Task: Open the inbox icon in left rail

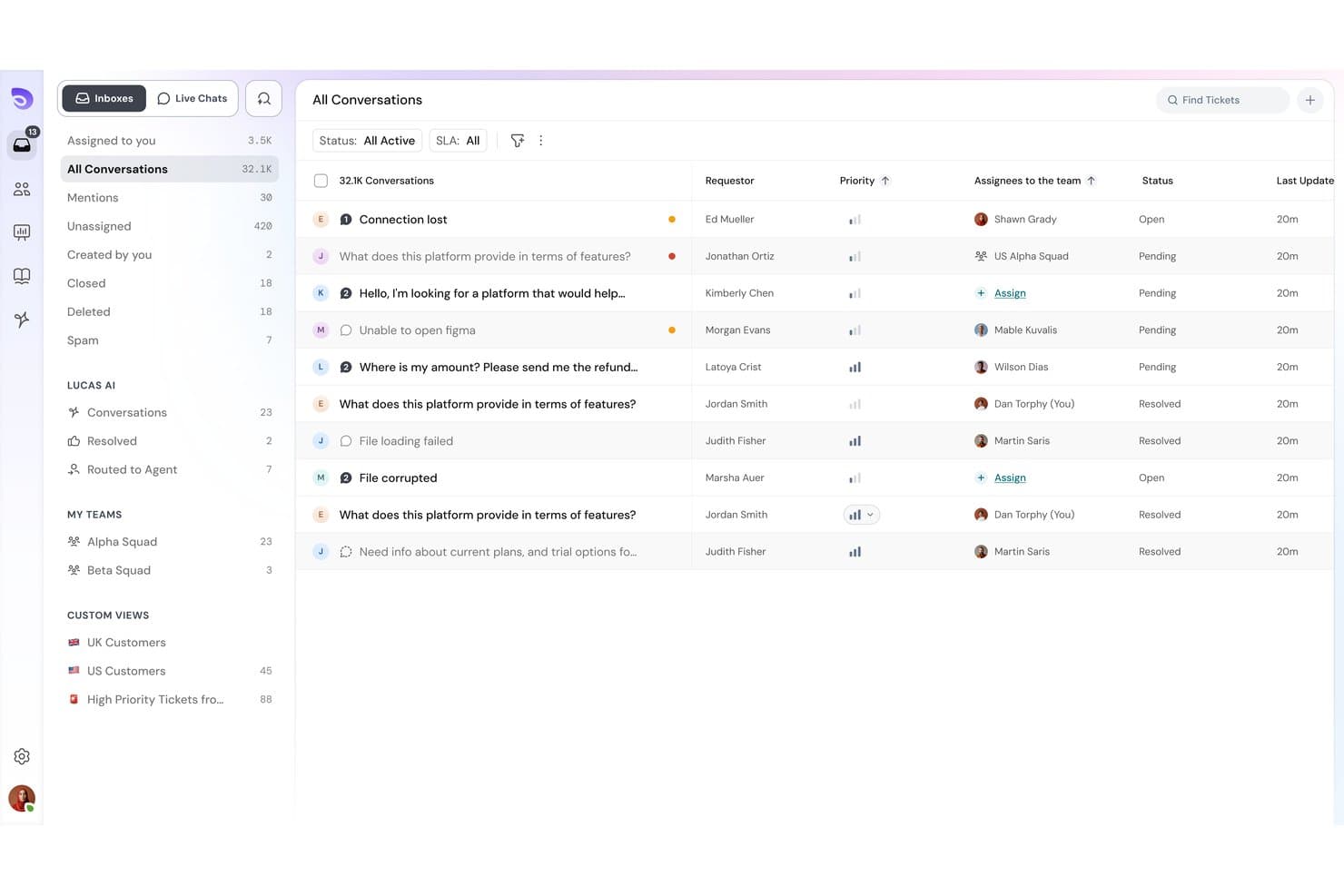Action: point(22,145)
